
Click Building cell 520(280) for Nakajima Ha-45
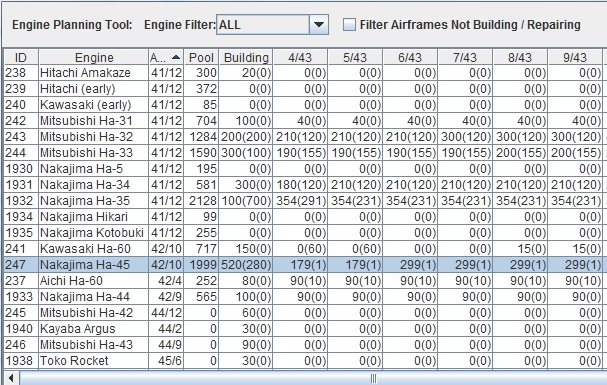[246, 265]
